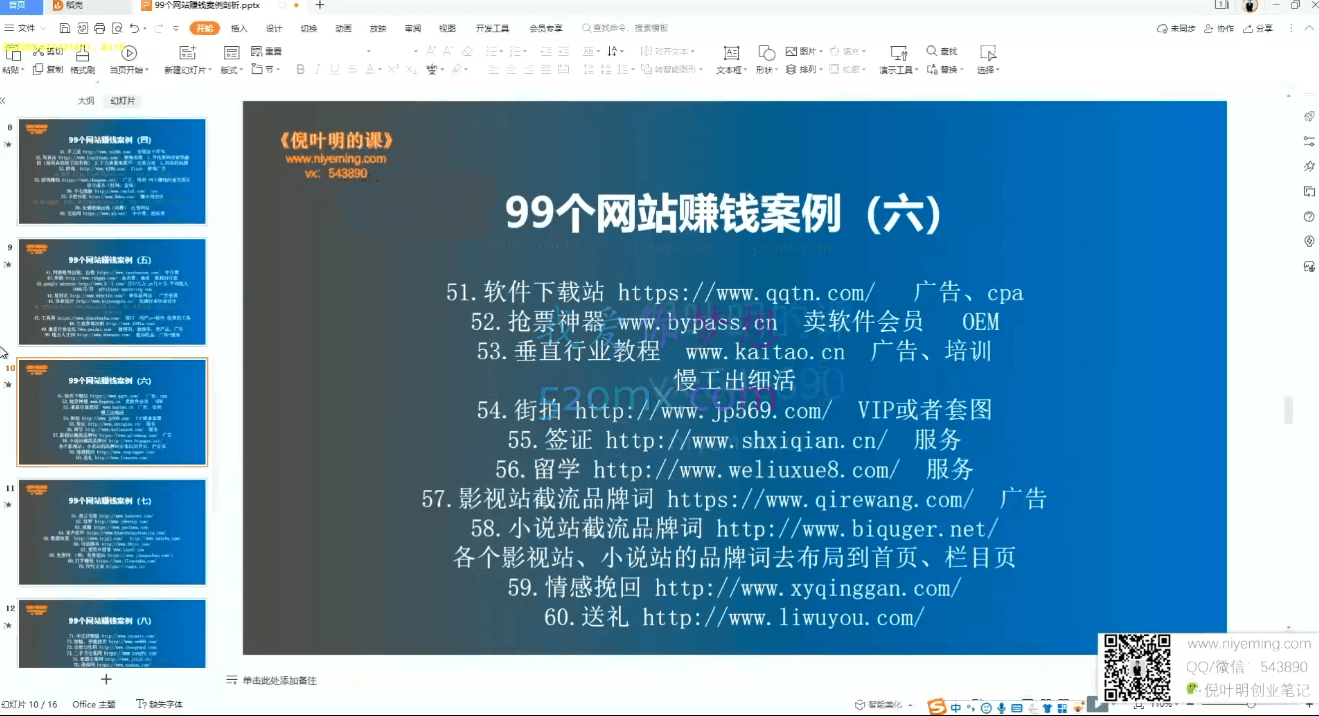Open a new document tab with plus
This screenshot has height=716, width=1319.
[x=320, y=5]
